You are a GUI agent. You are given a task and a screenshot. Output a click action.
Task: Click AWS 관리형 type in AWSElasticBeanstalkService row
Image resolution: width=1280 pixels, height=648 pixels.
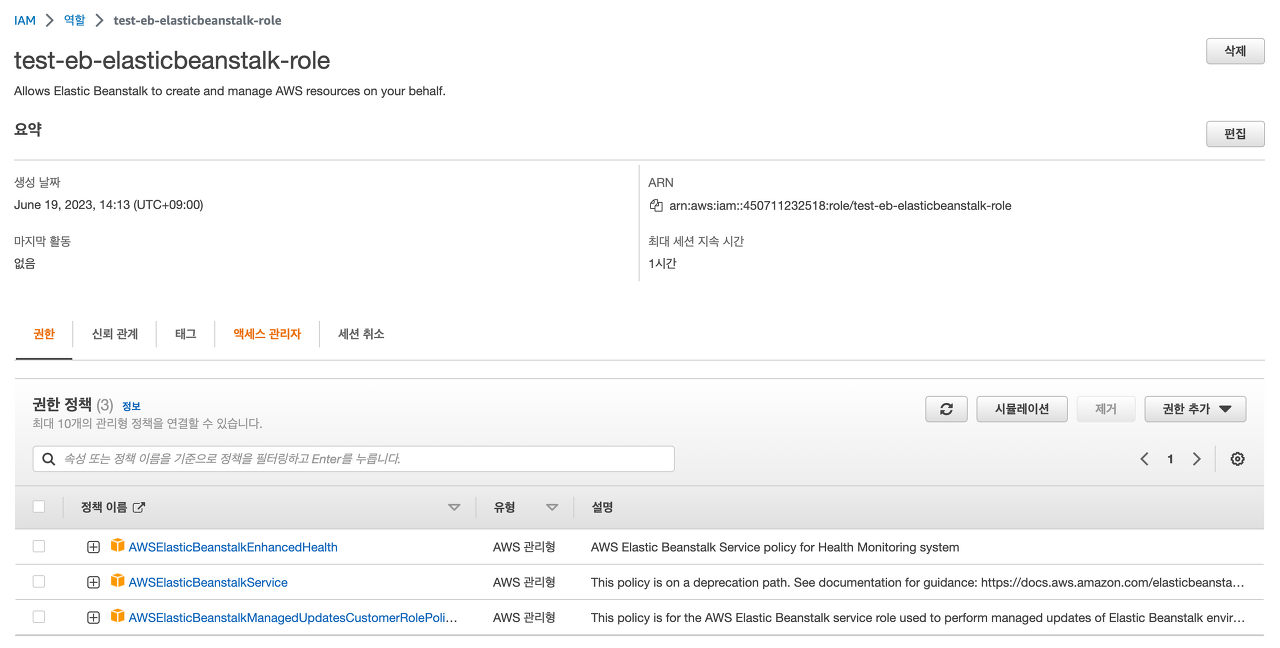pos(524,582)
